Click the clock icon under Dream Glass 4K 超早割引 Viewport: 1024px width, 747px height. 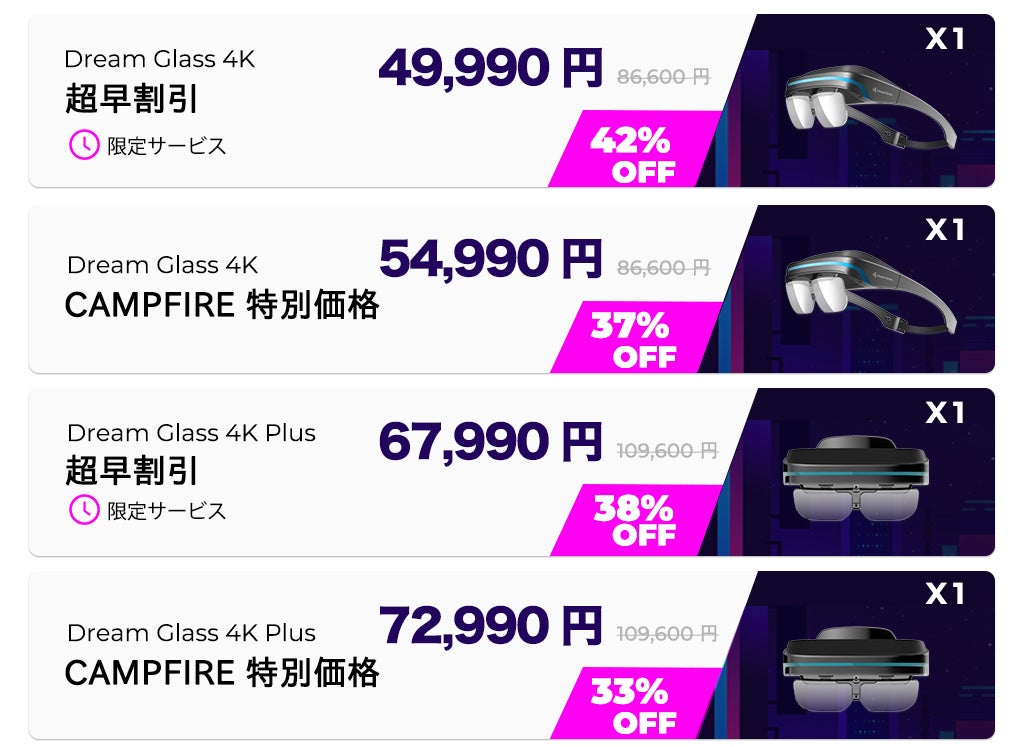pyautogui.click(x=83, y=145)
